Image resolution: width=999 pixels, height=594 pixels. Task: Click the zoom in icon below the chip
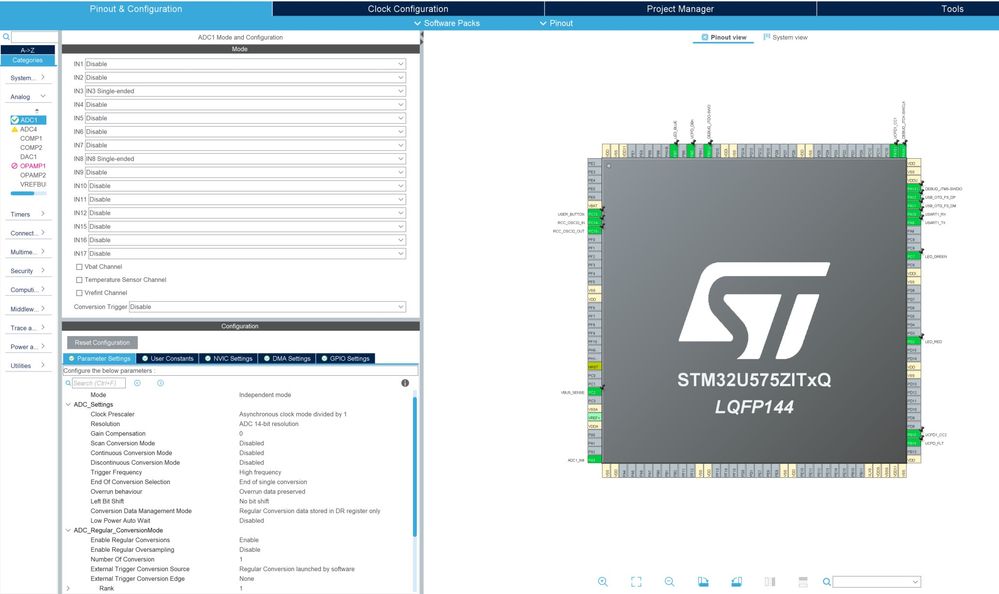click(x=603, y=582)
